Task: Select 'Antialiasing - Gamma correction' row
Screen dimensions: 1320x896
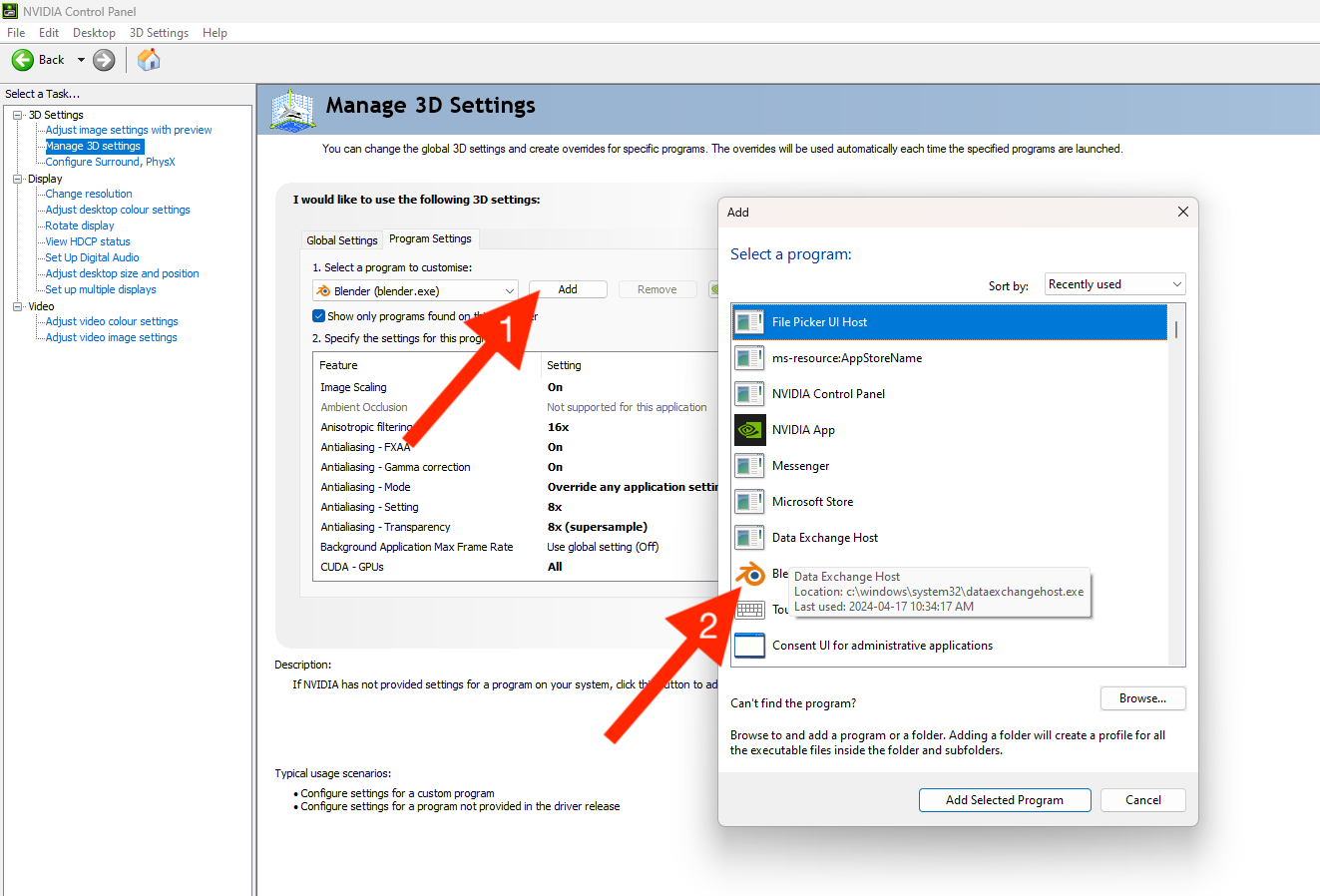Action: click(x=516, y=467)
